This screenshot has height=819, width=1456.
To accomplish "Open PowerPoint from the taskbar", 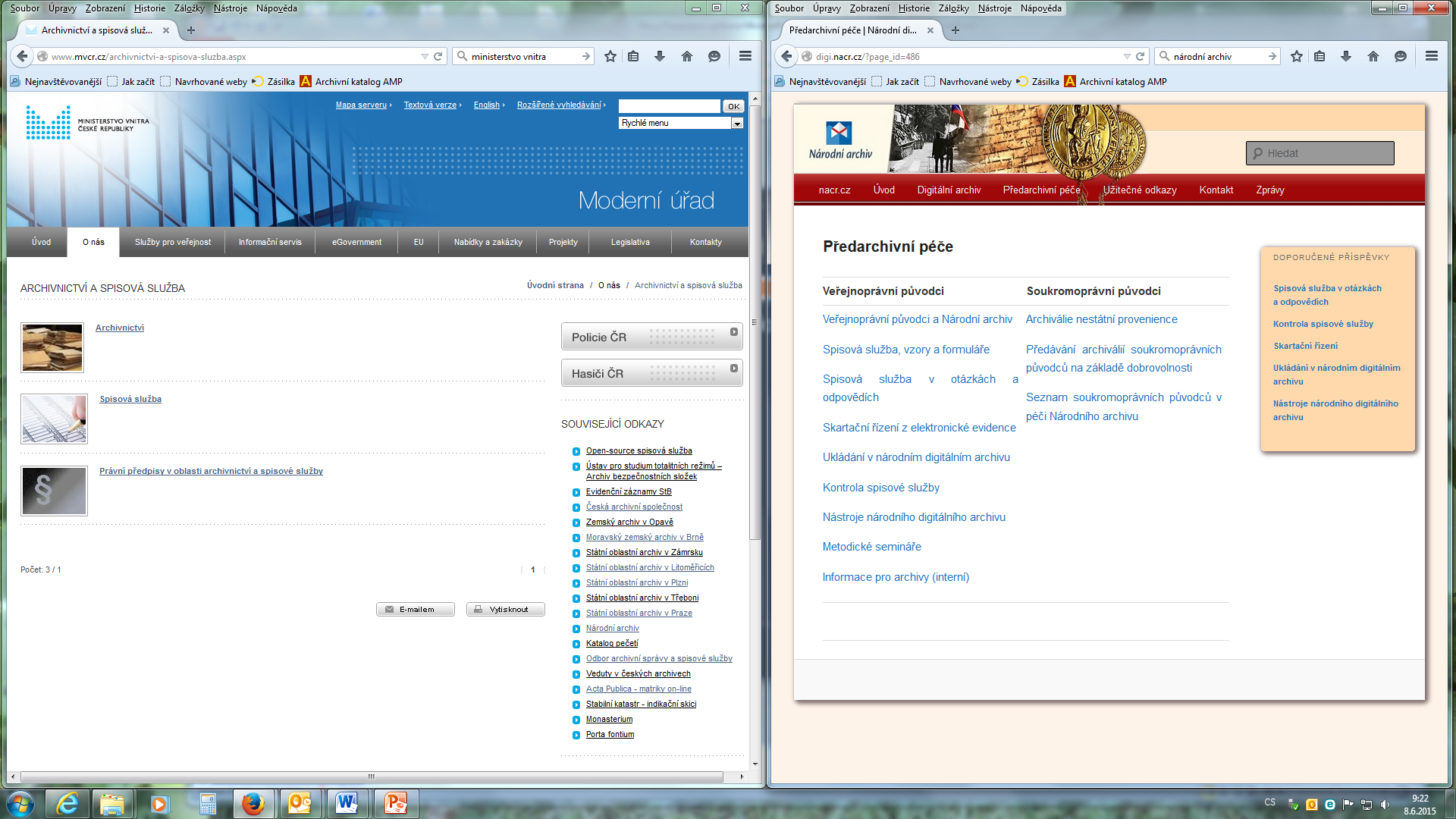I will [x=395, y=804].
